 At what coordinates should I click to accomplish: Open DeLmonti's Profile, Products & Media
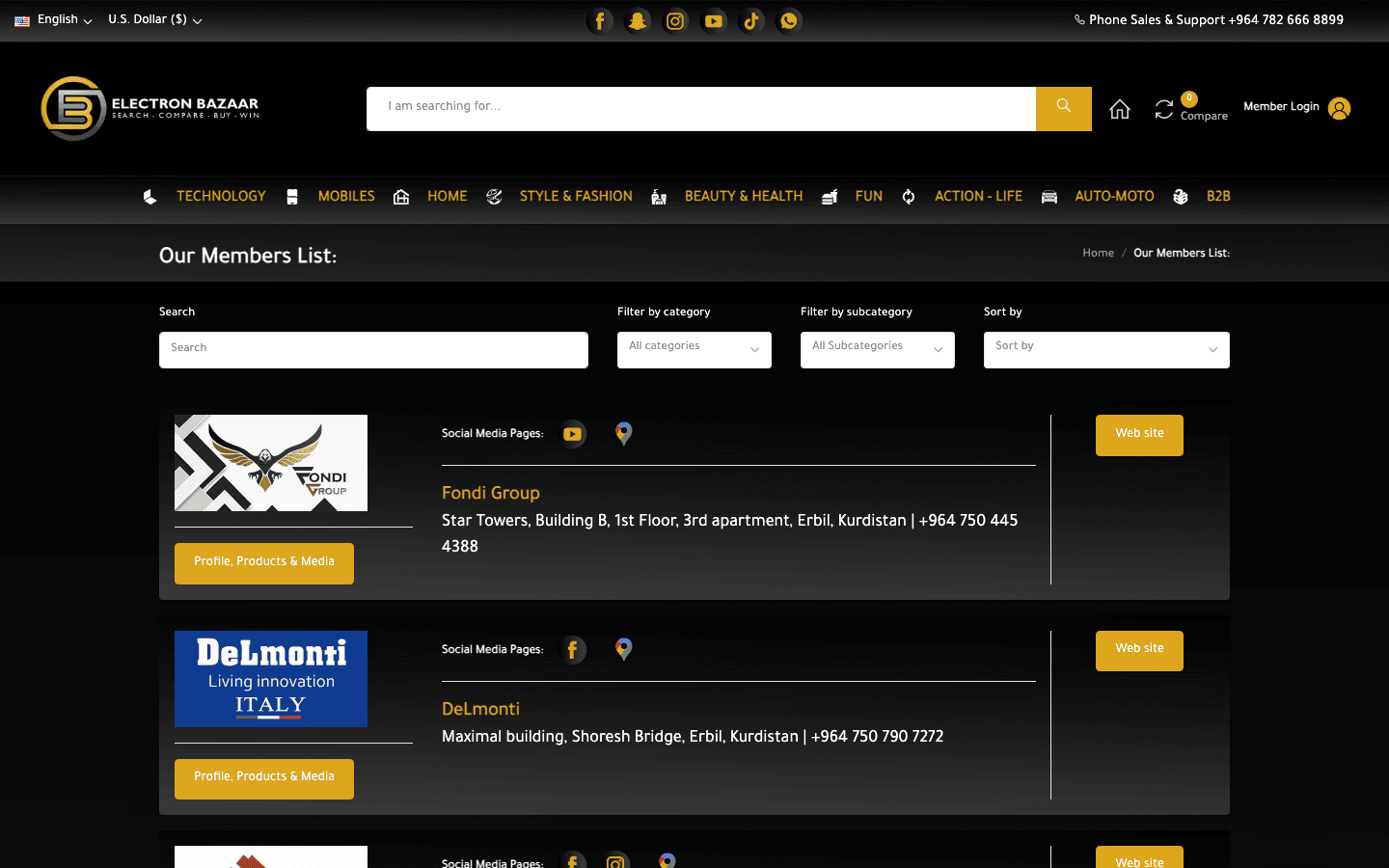click(x=264, y=778)
